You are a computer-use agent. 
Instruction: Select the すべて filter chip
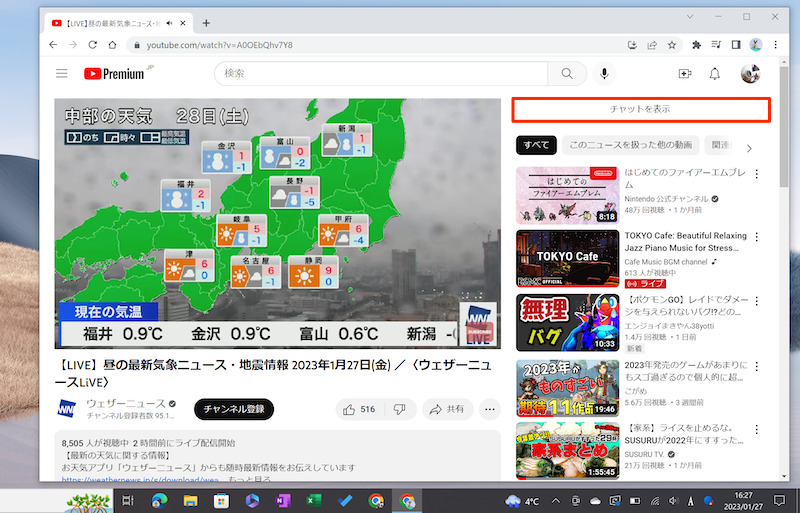[536, 145]
